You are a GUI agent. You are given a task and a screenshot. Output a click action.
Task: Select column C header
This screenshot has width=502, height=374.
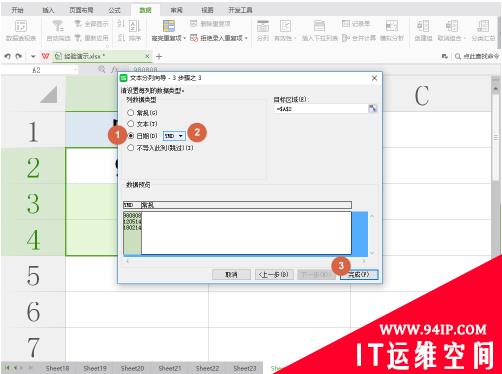421,95
